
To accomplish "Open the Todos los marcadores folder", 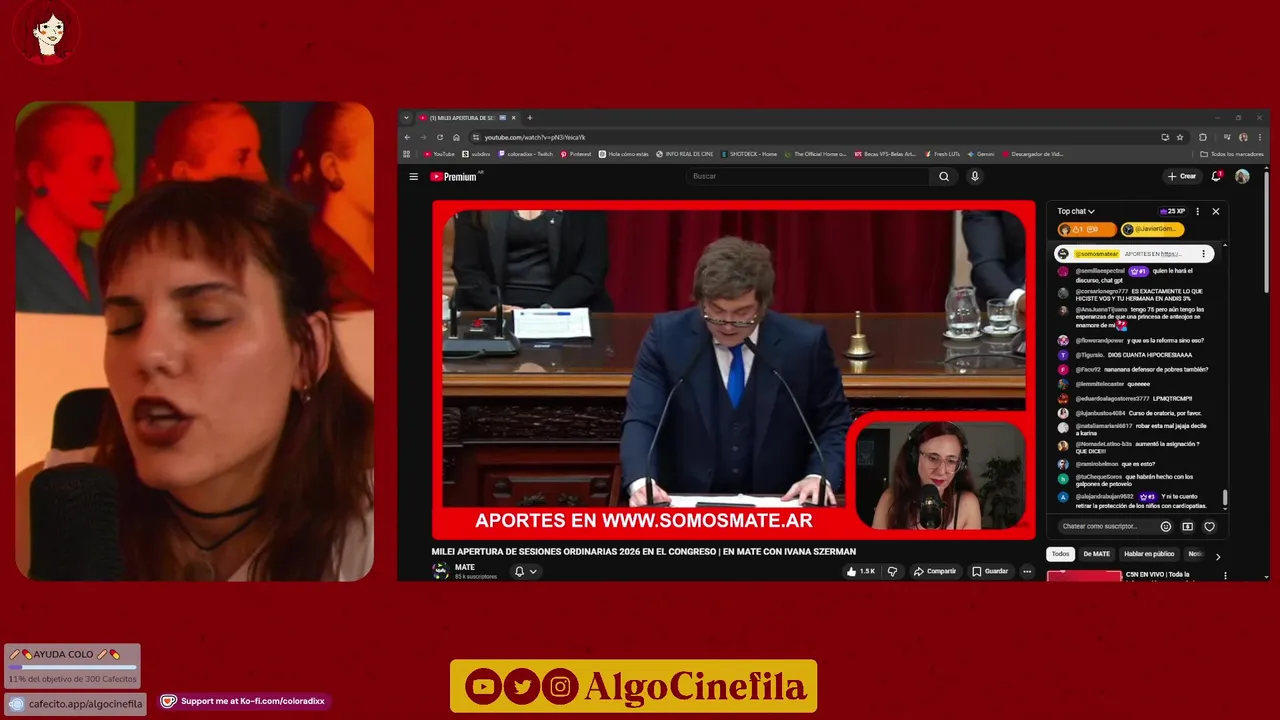I will (x=1232, y=154).
